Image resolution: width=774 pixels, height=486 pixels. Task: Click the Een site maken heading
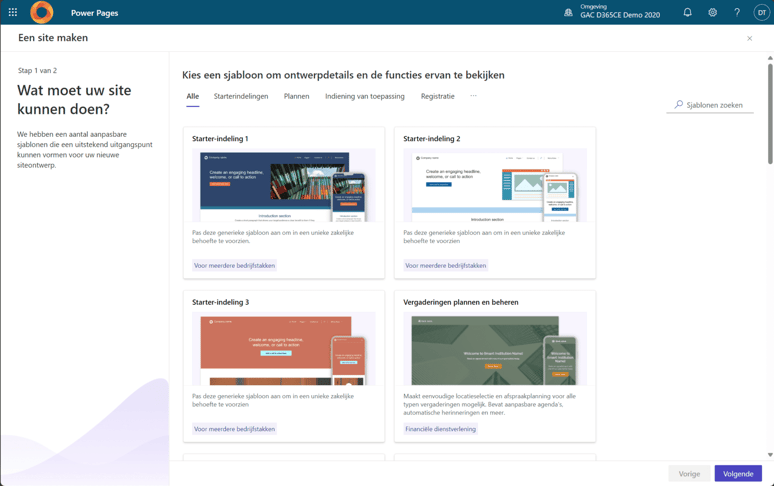tap(53, 37)
